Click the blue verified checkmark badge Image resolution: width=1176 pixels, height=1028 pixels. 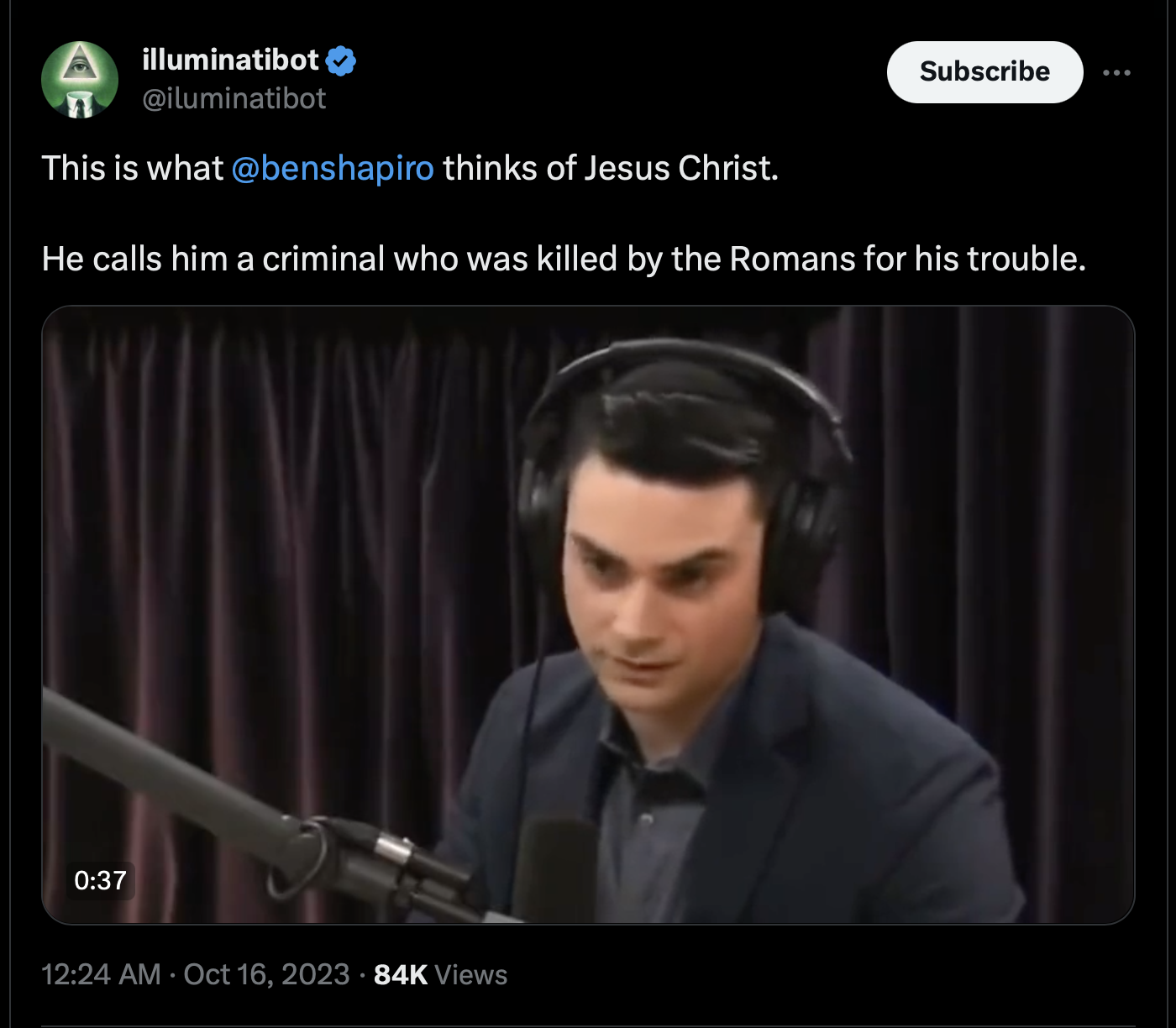coord(341,60)
